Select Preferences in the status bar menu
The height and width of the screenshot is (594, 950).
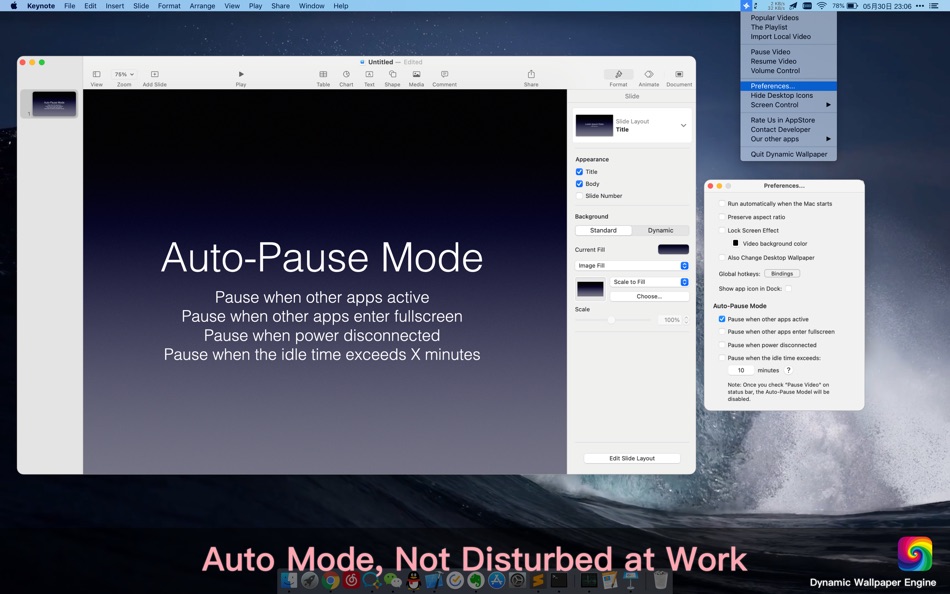(x=772, y=86)
